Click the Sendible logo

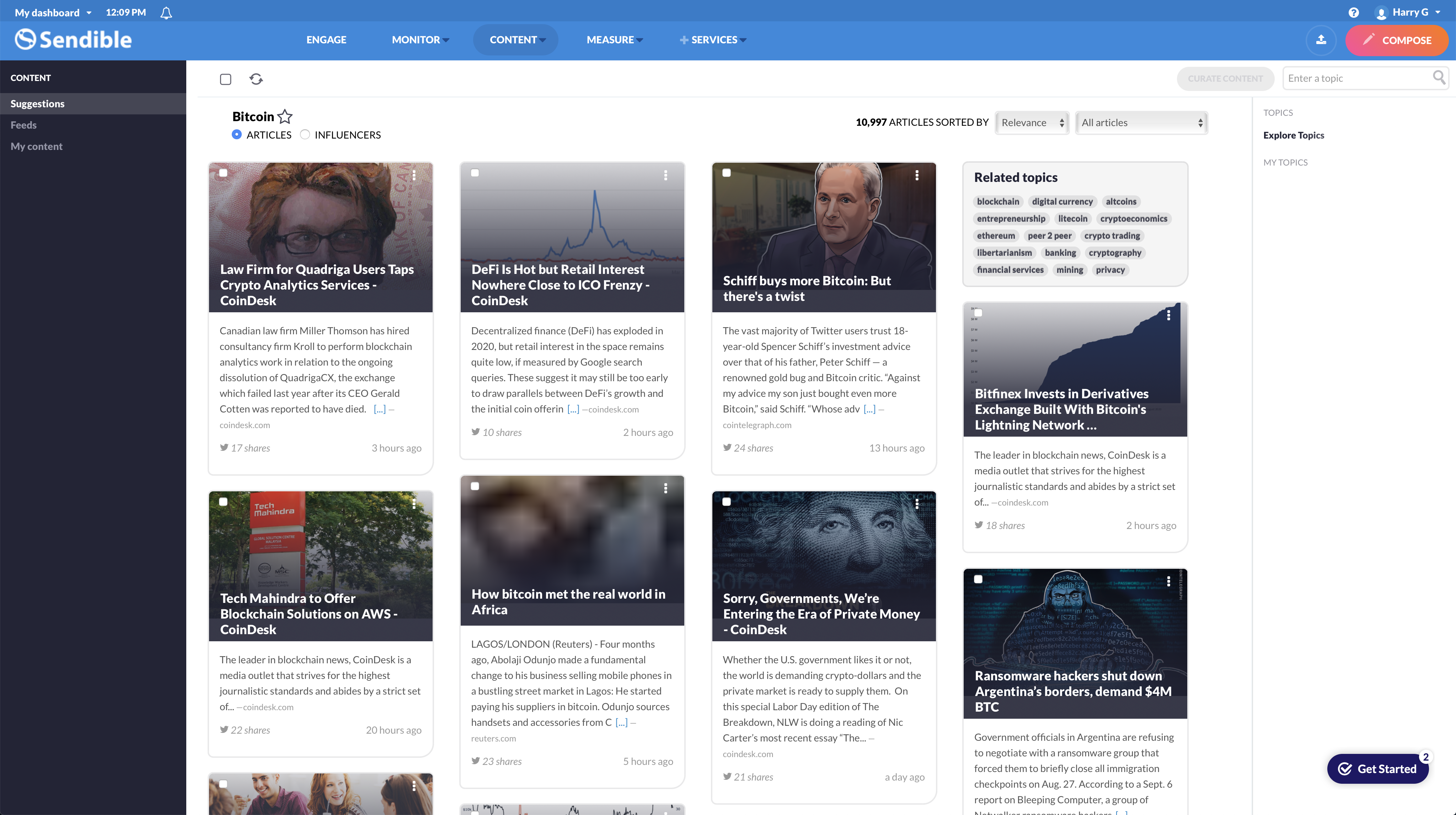coord(74,39)
